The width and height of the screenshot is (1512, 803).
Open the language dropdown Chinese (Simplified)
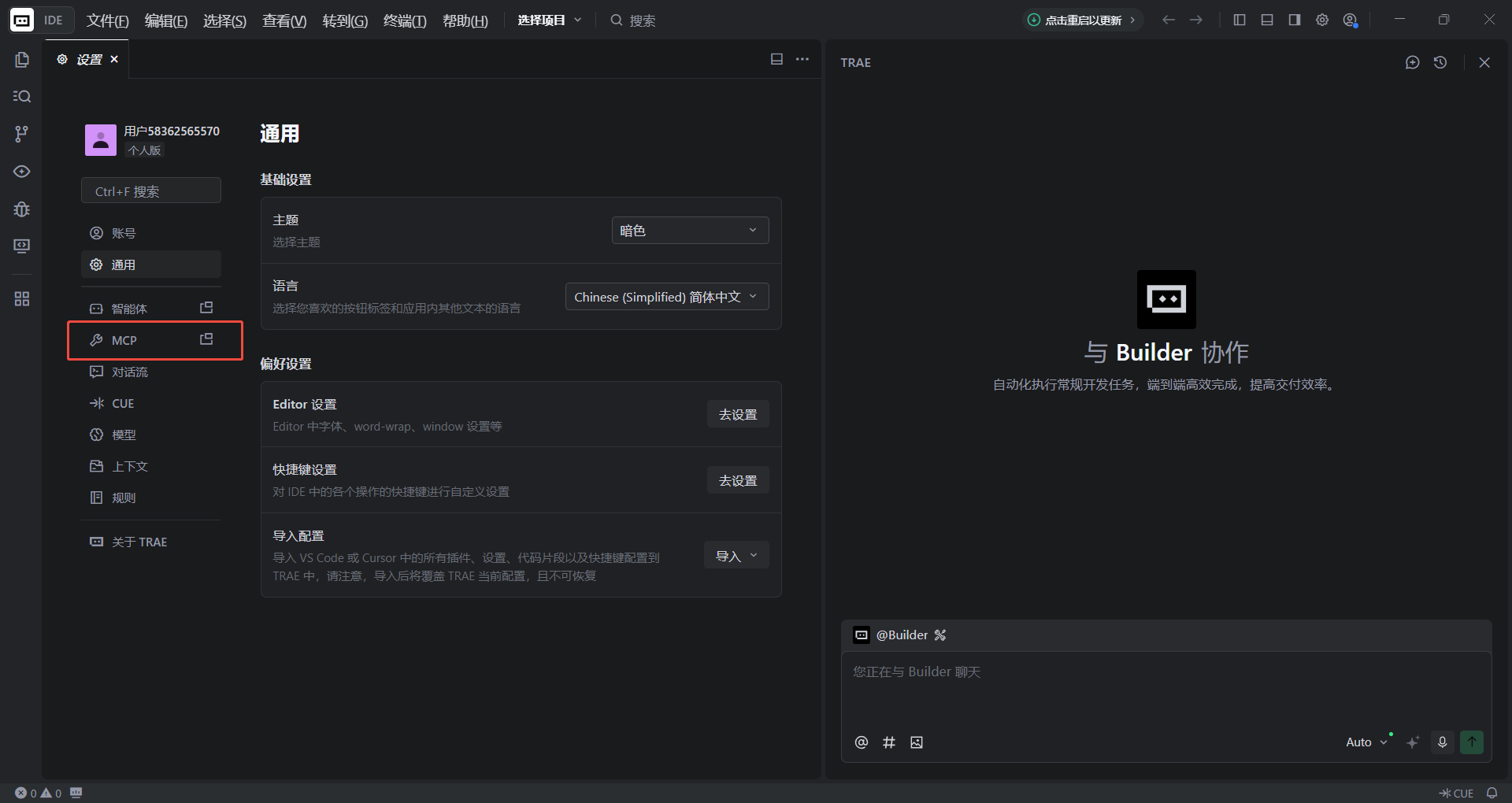[x=666, y=297]
